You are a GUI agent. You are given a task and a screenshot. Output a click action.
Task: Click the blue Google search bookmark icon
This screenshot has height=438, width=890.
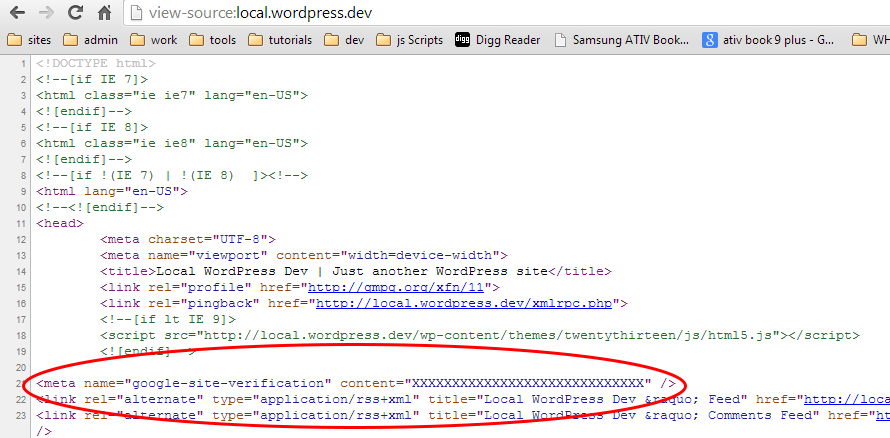point(709,40)
